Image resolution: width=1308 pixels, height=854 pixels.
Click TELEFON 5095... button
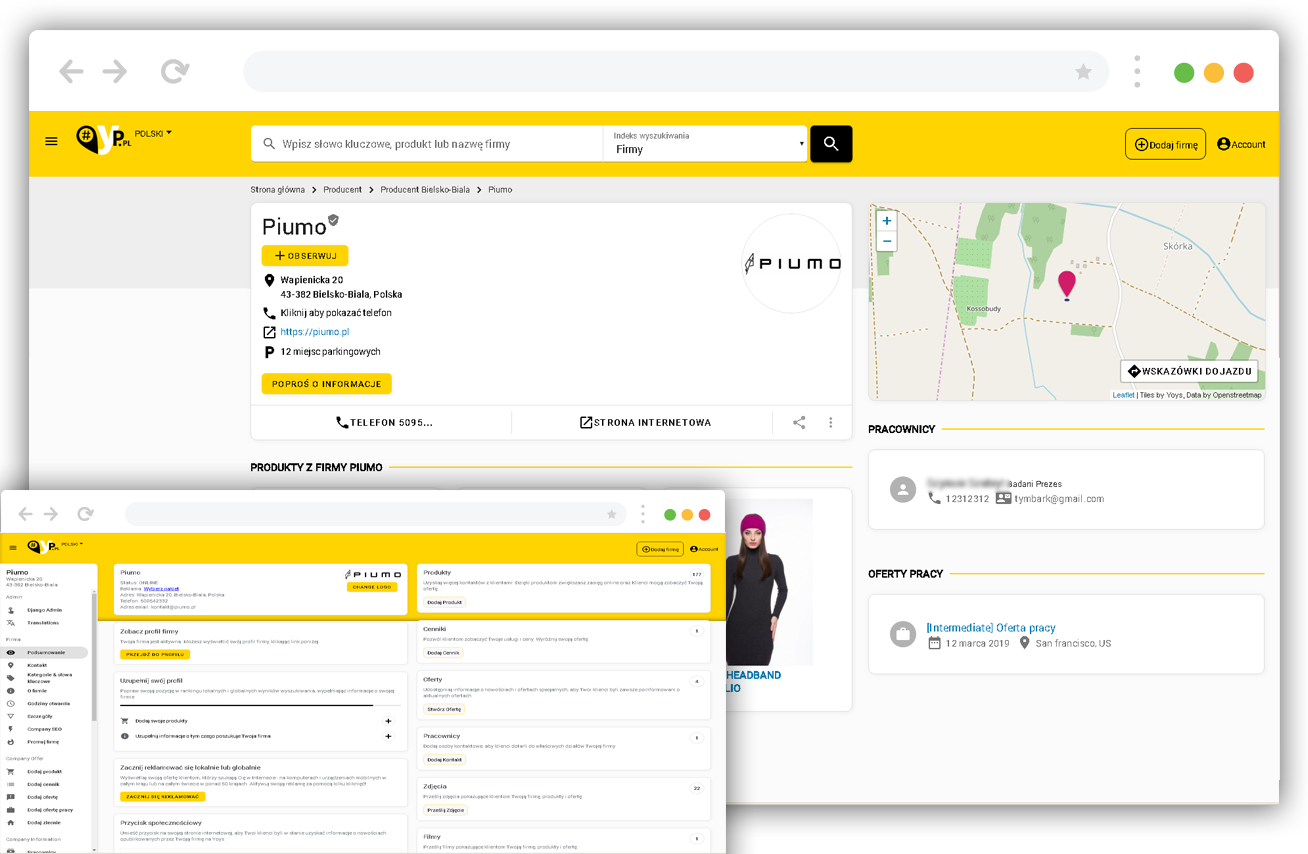point(384,422)
